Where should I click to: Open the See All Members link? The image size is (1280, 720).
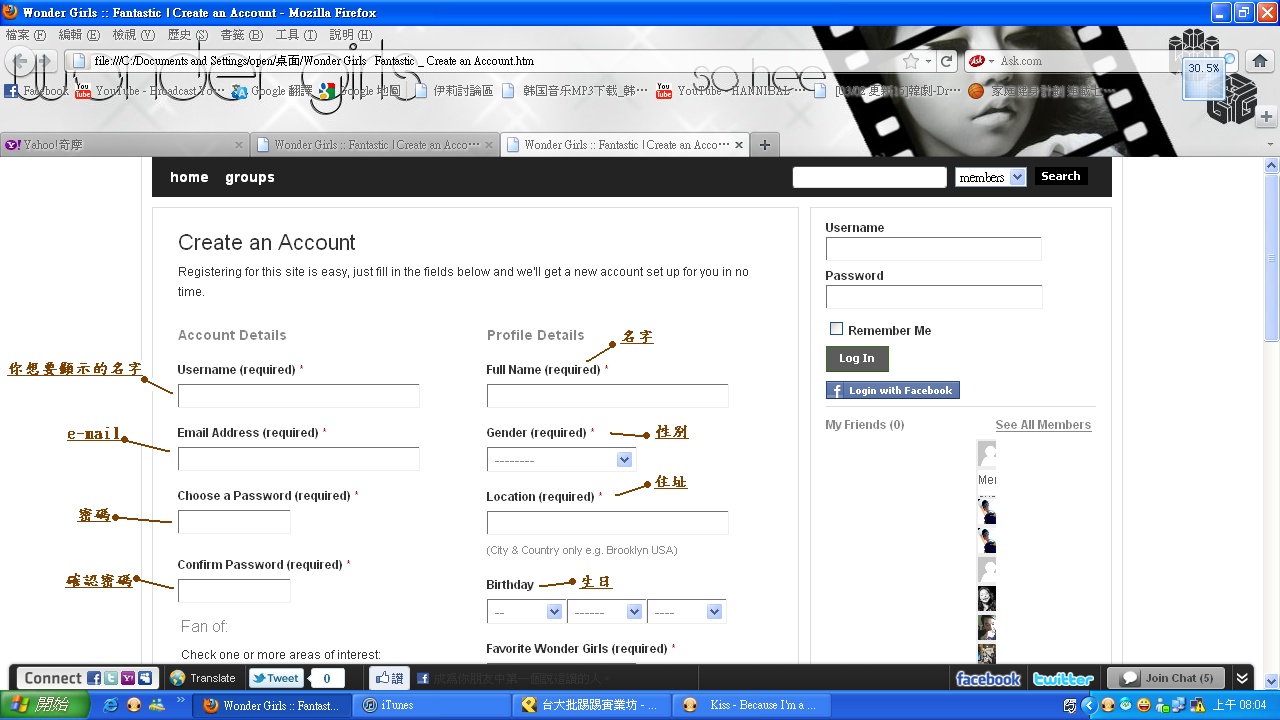(1043, 425)
